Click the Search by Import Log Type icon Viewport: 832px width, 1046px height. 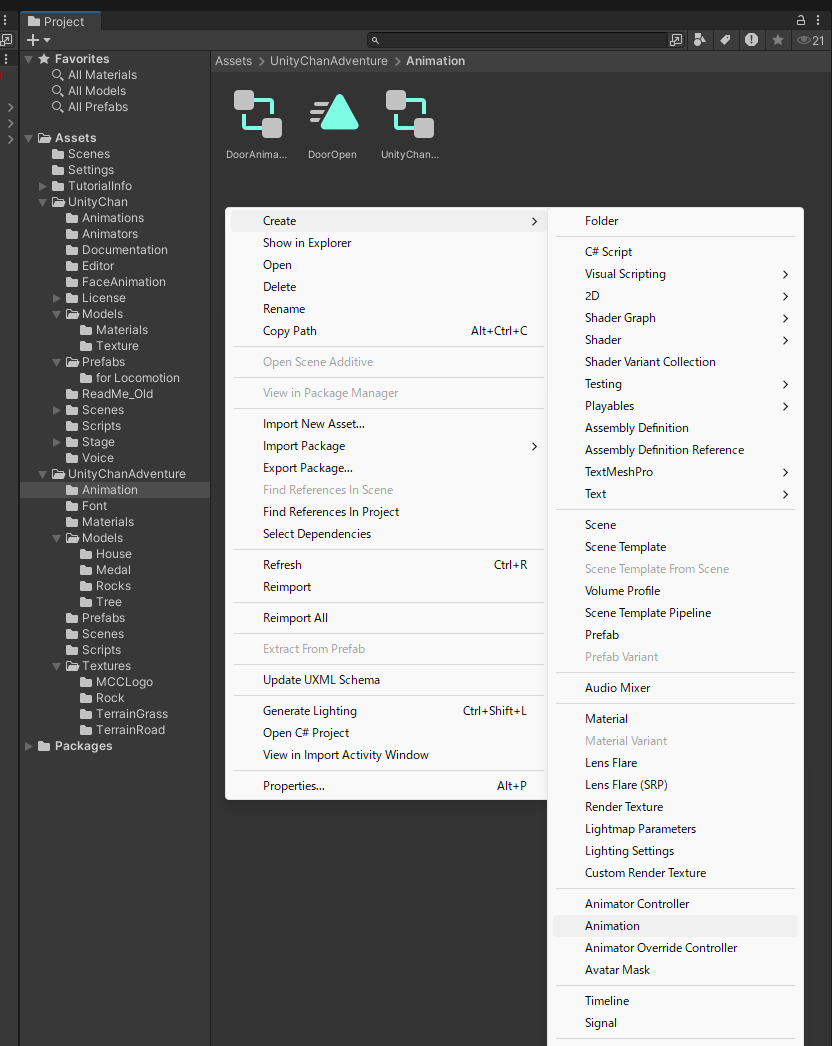[751, 40]
